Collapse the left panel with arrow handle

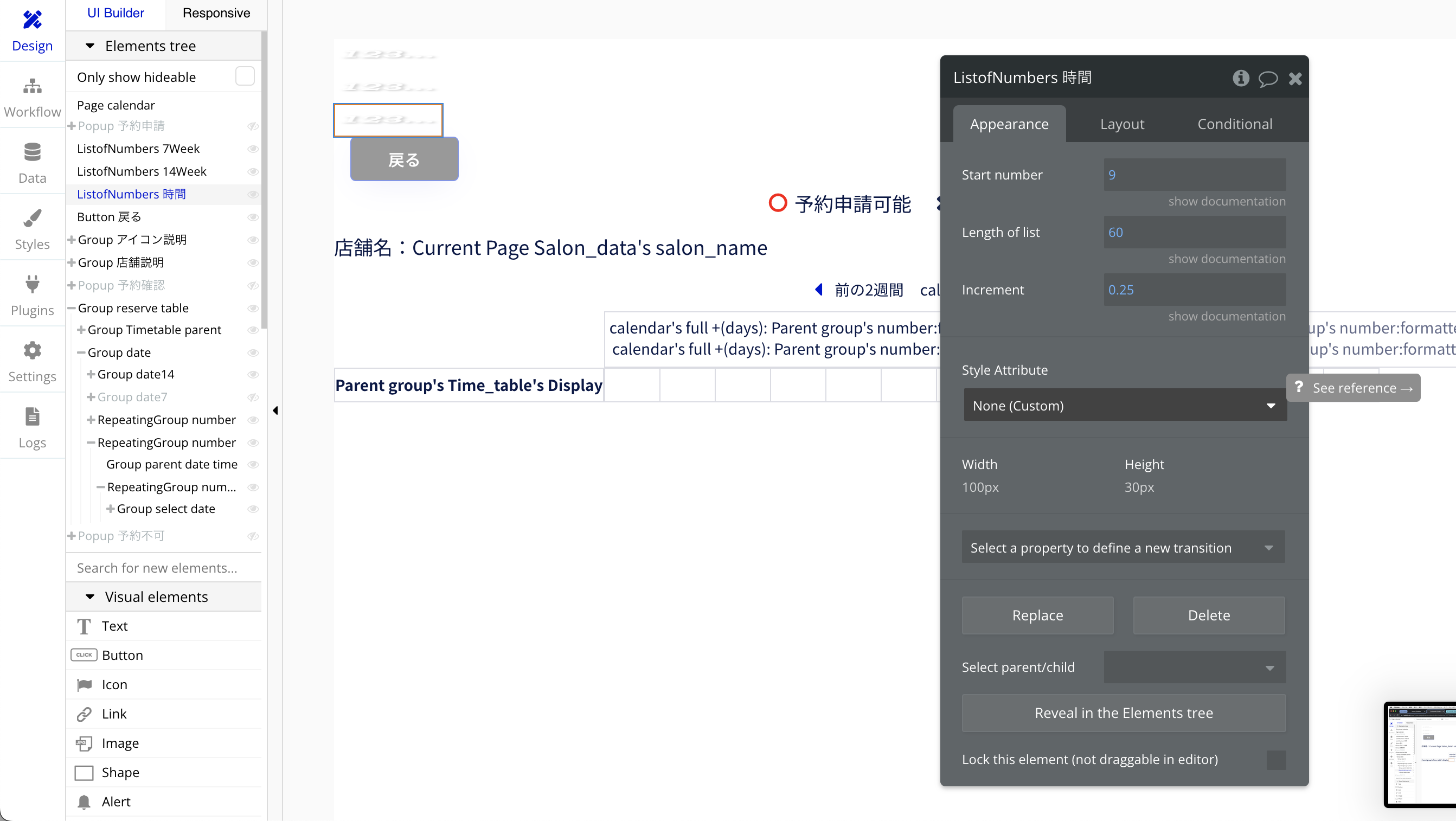pos(275,410)
